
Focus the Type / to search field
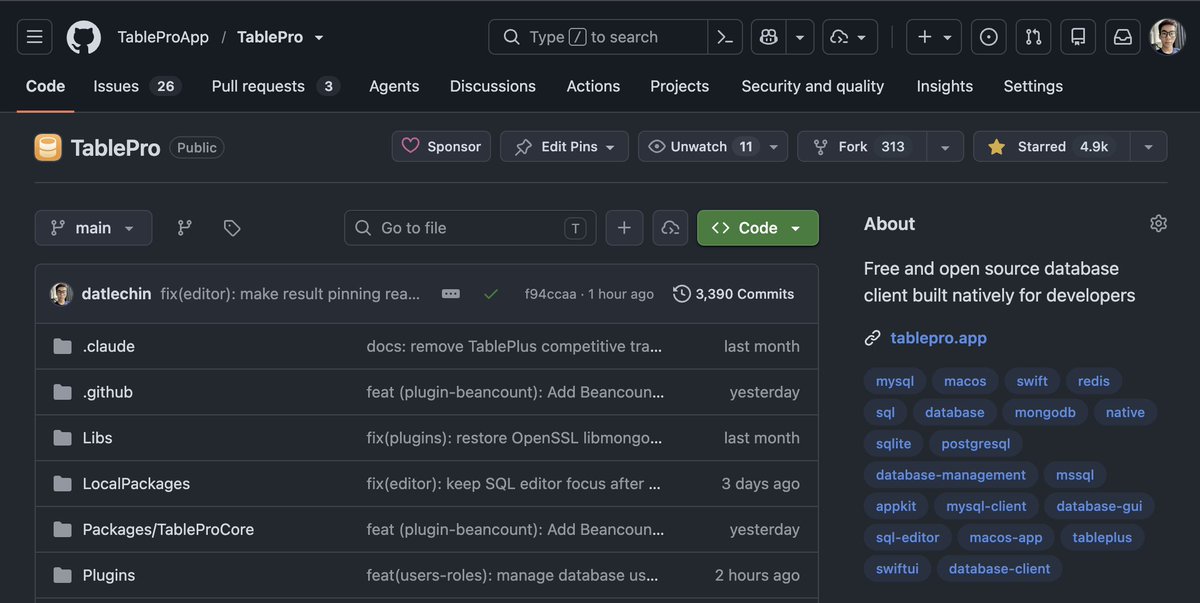[x=598, y=37]
